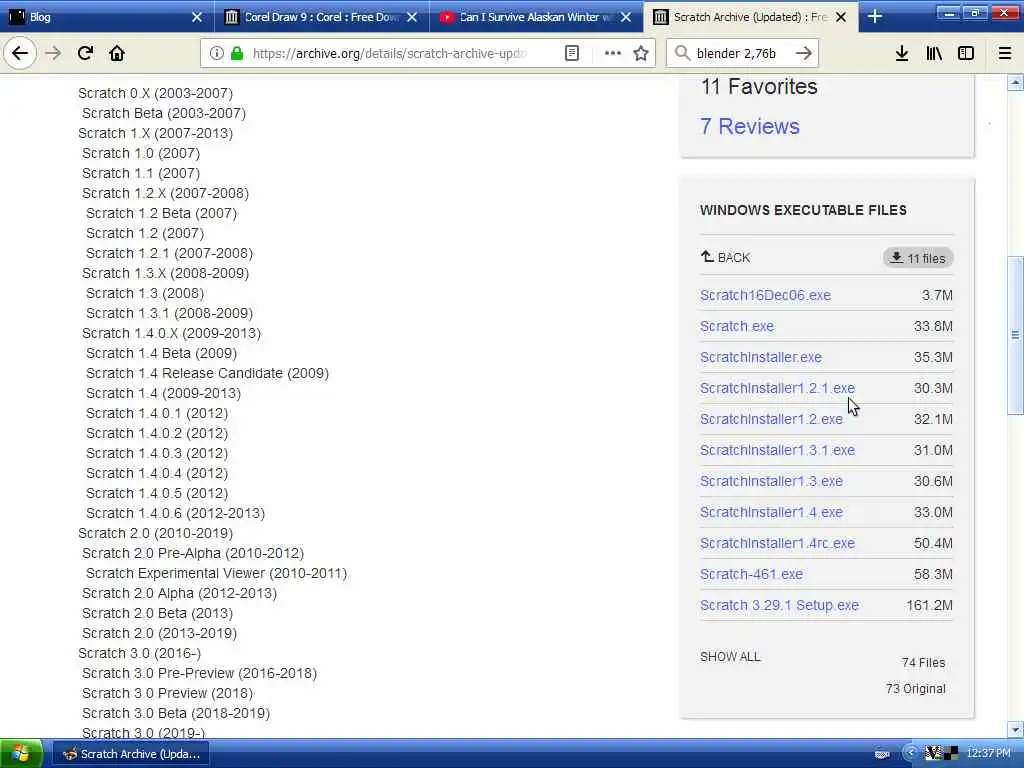Viewport: 1024px width, 768px height.
Task: Click the text Scratch Beta (2003-2007)
Action: (x=164, y=114)
